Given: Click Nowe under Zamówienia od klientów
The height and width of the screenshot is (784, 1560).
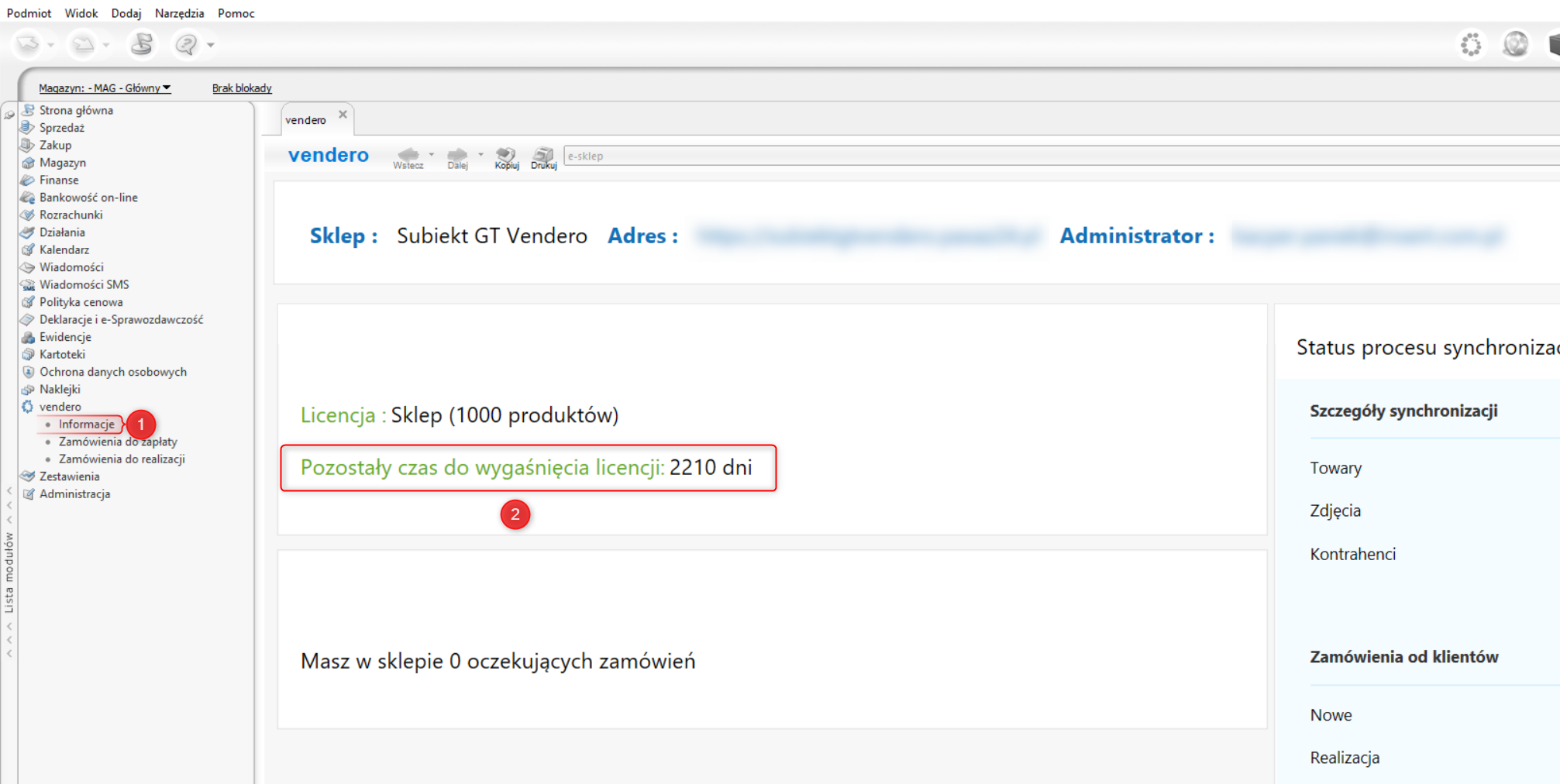Looking at the screenshot, I should pyautogui.click(x=1331, y=715).
